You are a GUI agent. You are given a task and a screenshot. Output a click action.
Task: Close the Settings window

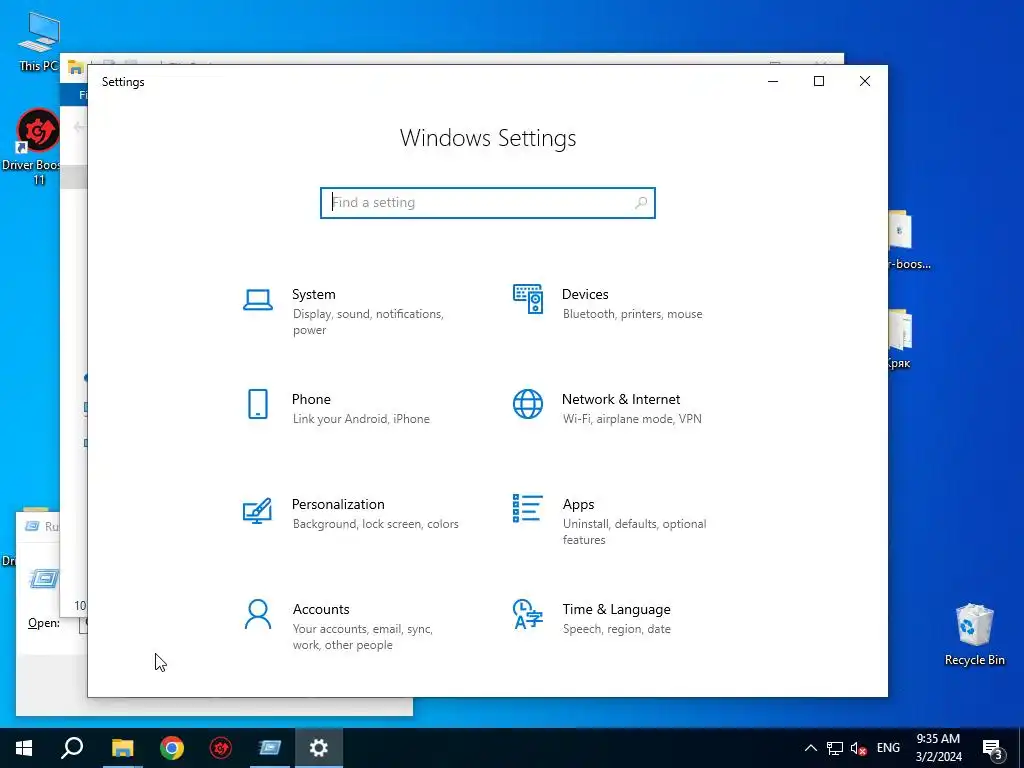865,81
